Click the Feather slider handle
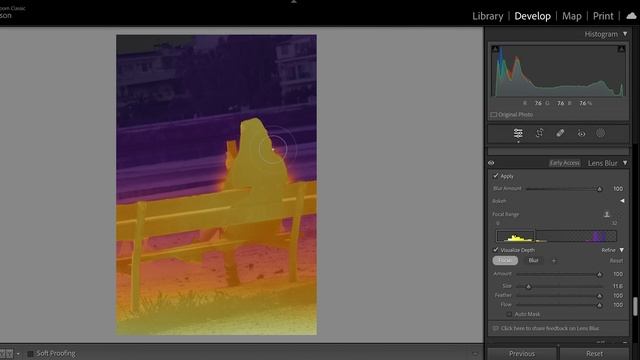640x360 pixels. tap(599, 296)
